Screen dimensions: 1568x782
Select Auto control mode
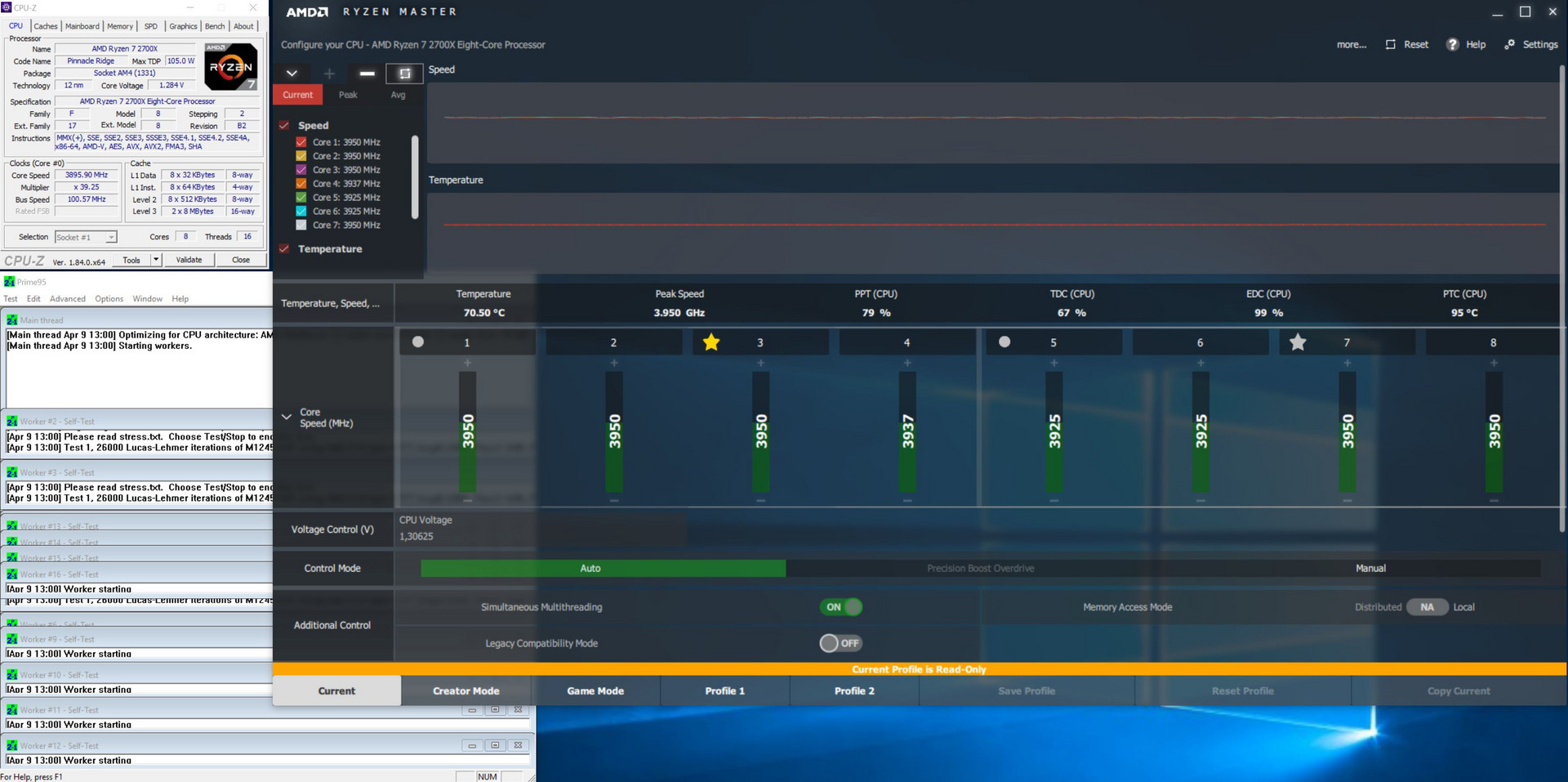[x=604, y=569]
